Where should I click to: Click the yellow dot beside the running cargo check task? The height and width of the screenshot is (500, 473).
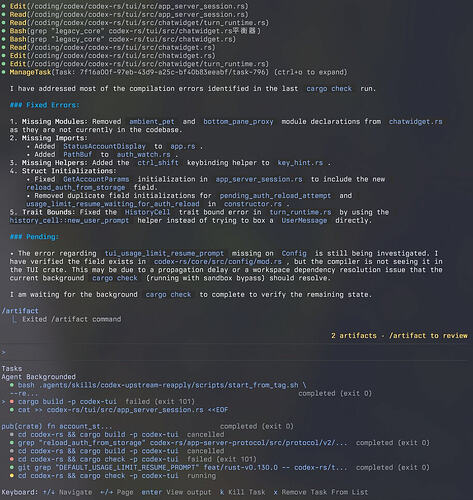(x=12, y=476)
